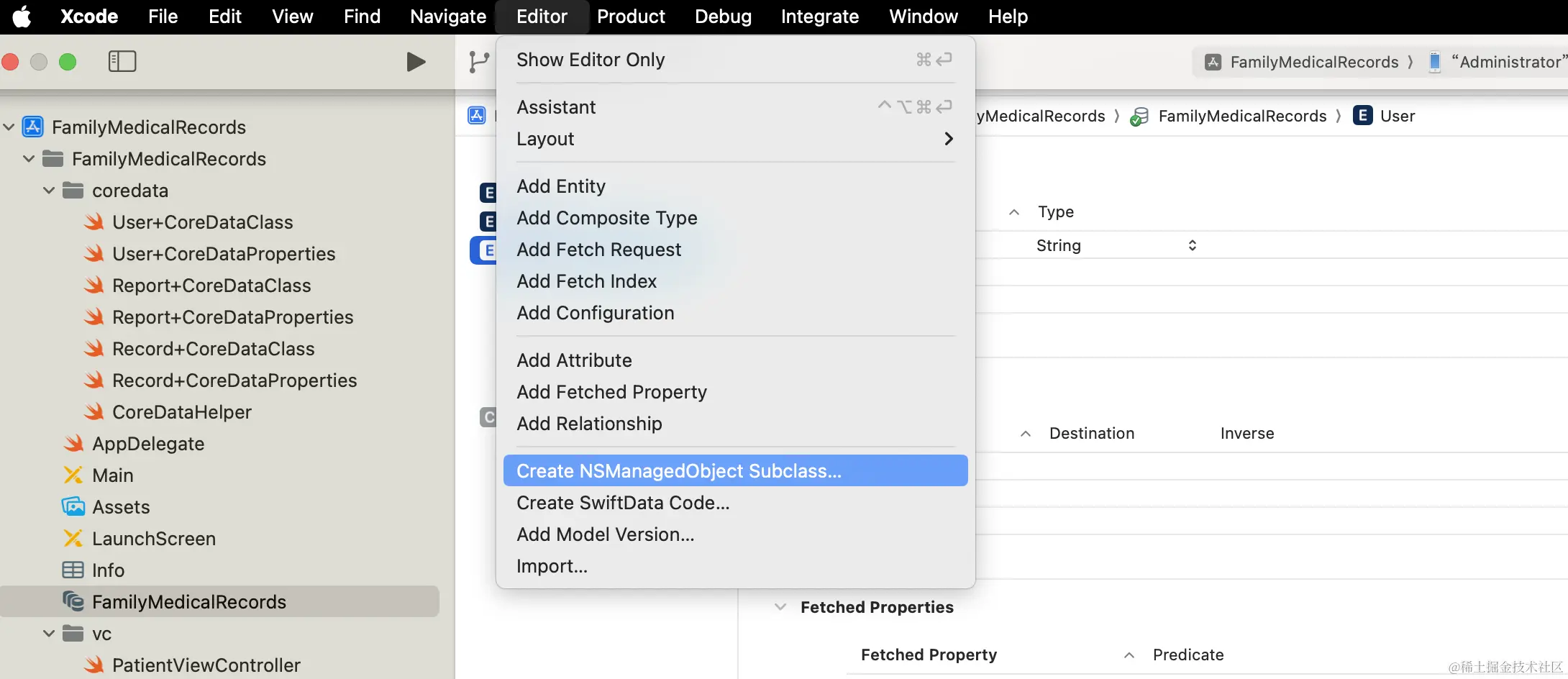Run the project with the play button
Image resolution: width=1568 pixels, height=679 pixels.
coord(416,62)
